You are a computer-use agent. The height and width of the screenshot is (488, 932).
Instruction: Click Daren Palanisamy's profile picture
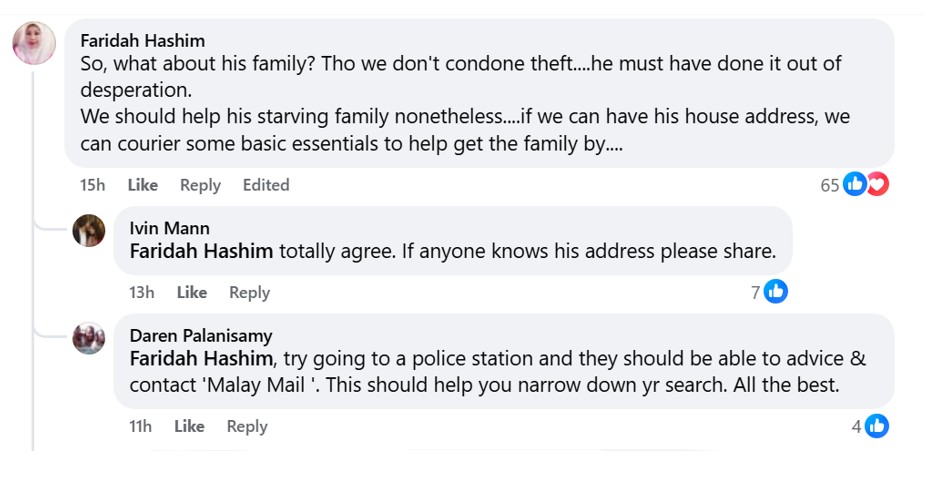pyautogui.click(x=89, y=338)
